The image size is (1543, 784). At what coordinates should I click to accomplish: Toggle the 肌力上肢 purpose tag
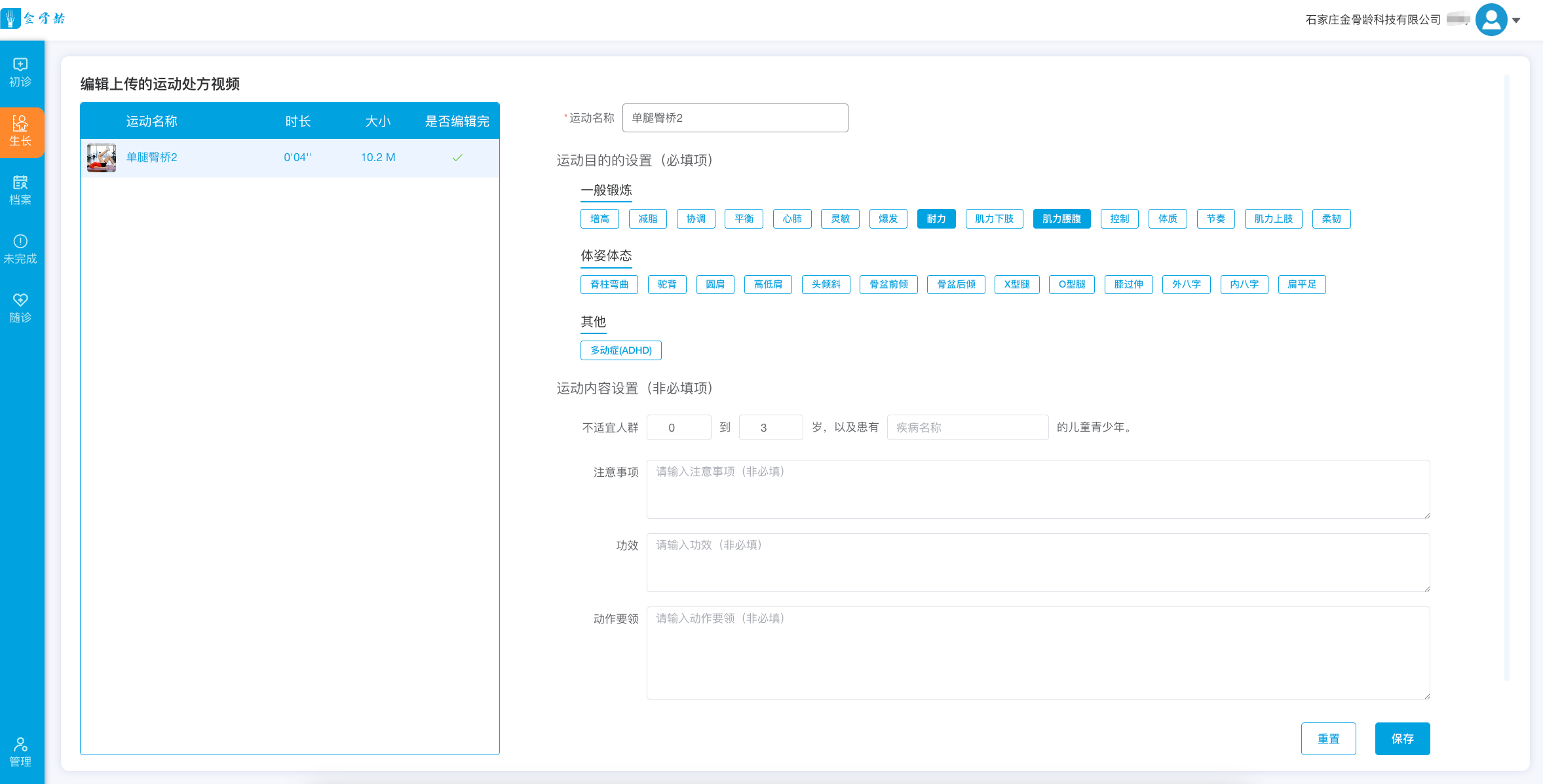(x=1274, y=219)
